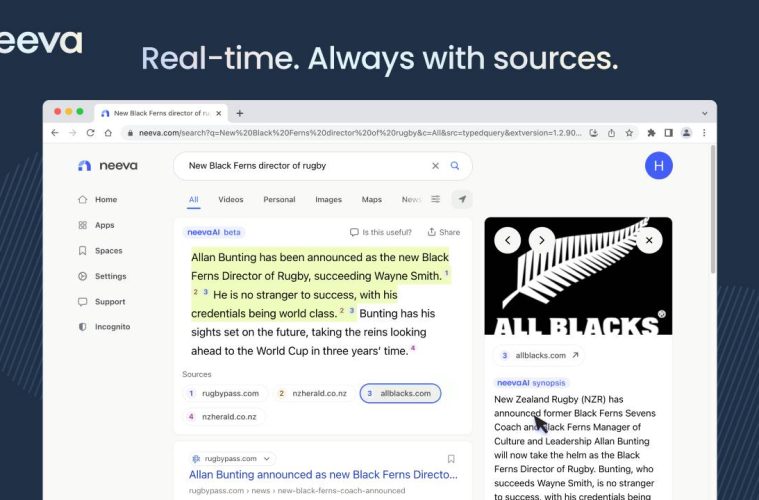Go to Home in sidebar
The height and width of the screenshot is (500, 759).
pyautogui.click(x=98, y=199)
